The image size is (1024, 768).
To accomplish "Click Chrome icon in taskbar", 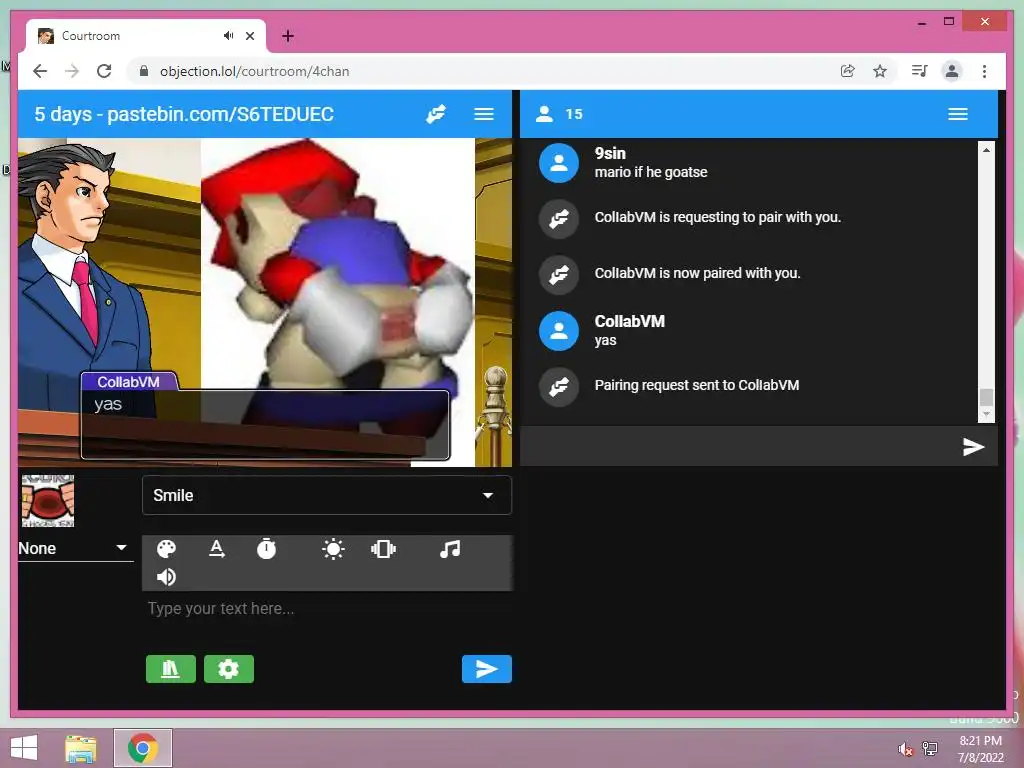I will [143, 748].
